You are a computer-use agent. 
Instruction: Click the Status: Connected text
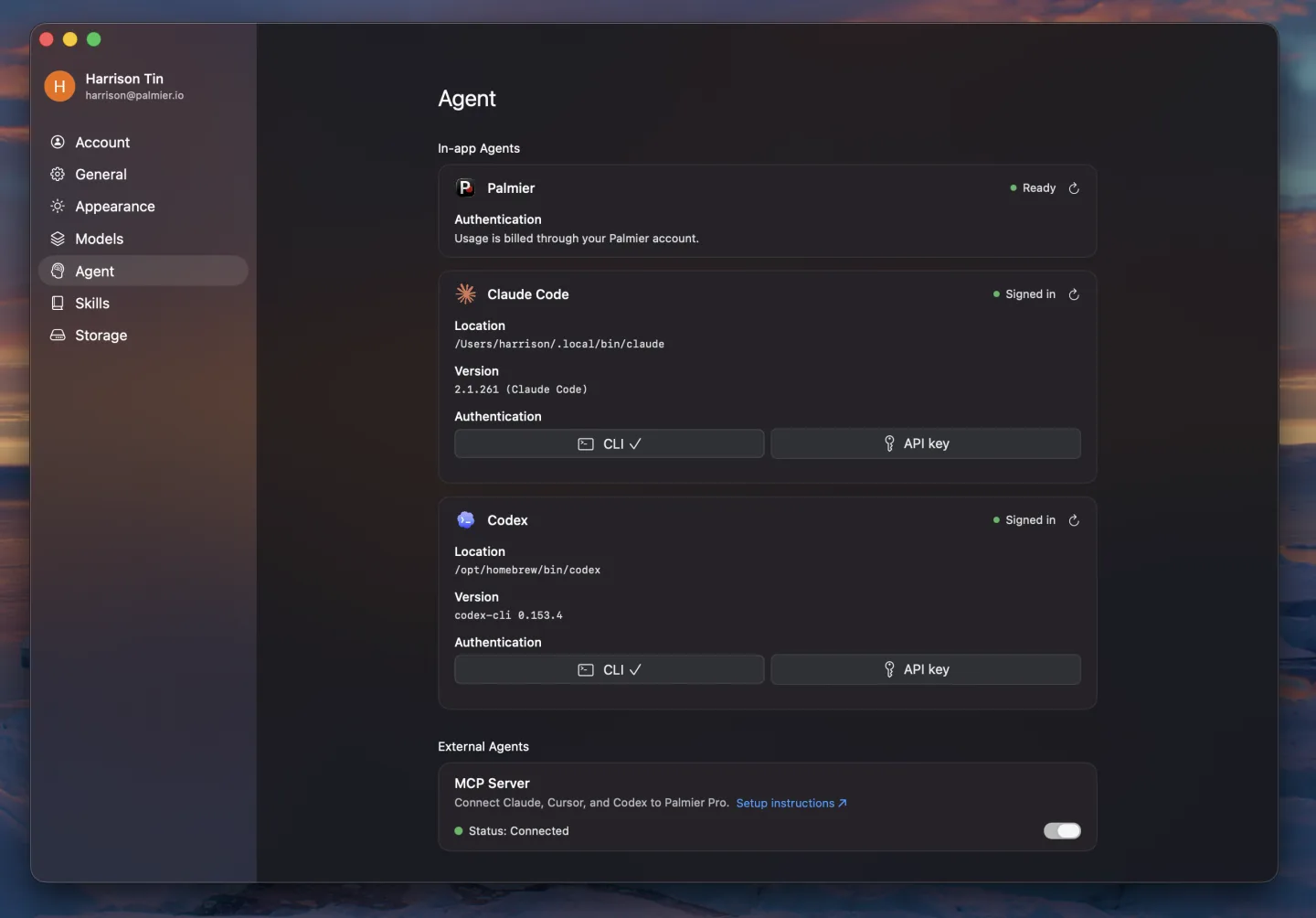518,831
